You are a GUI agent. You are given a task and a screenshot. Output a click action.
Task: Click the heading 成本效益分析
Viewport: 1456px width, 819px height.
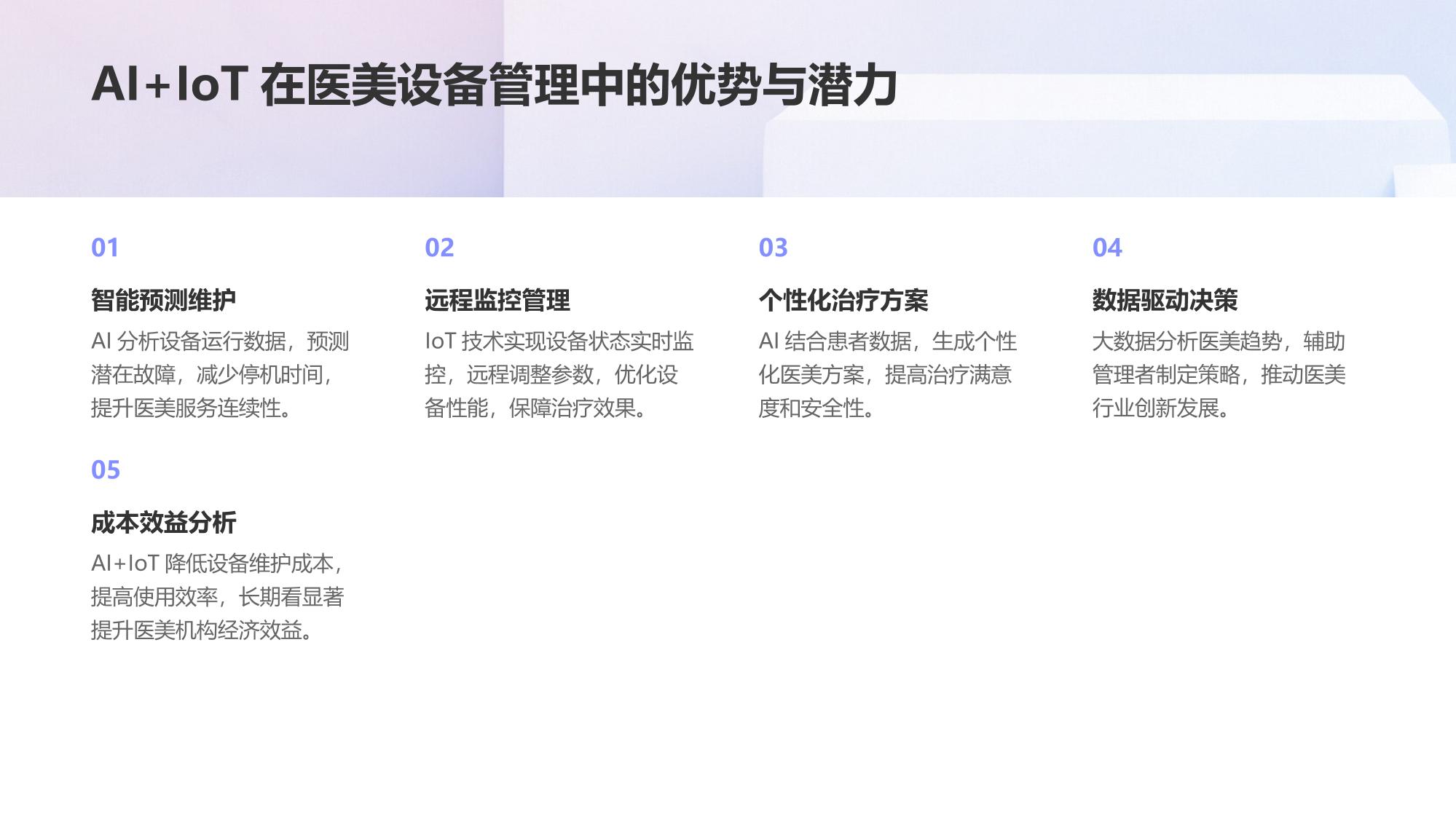pos(164,522)
